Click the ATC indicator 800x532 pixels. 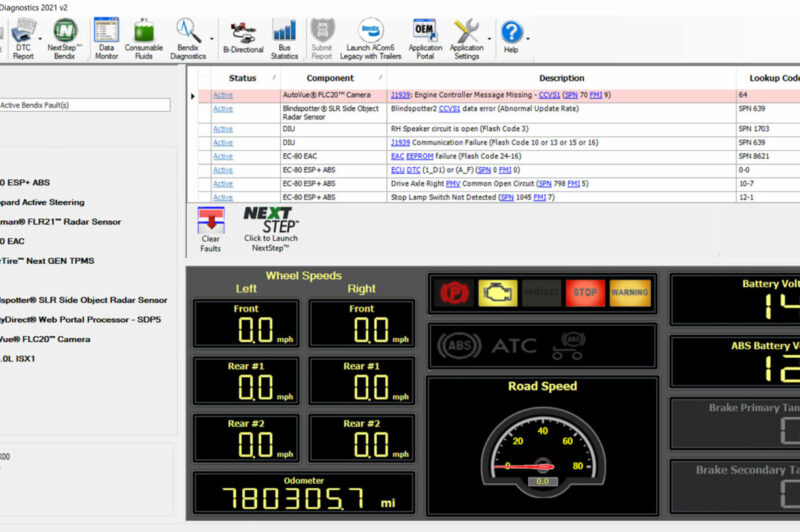[x=514, y=346]
